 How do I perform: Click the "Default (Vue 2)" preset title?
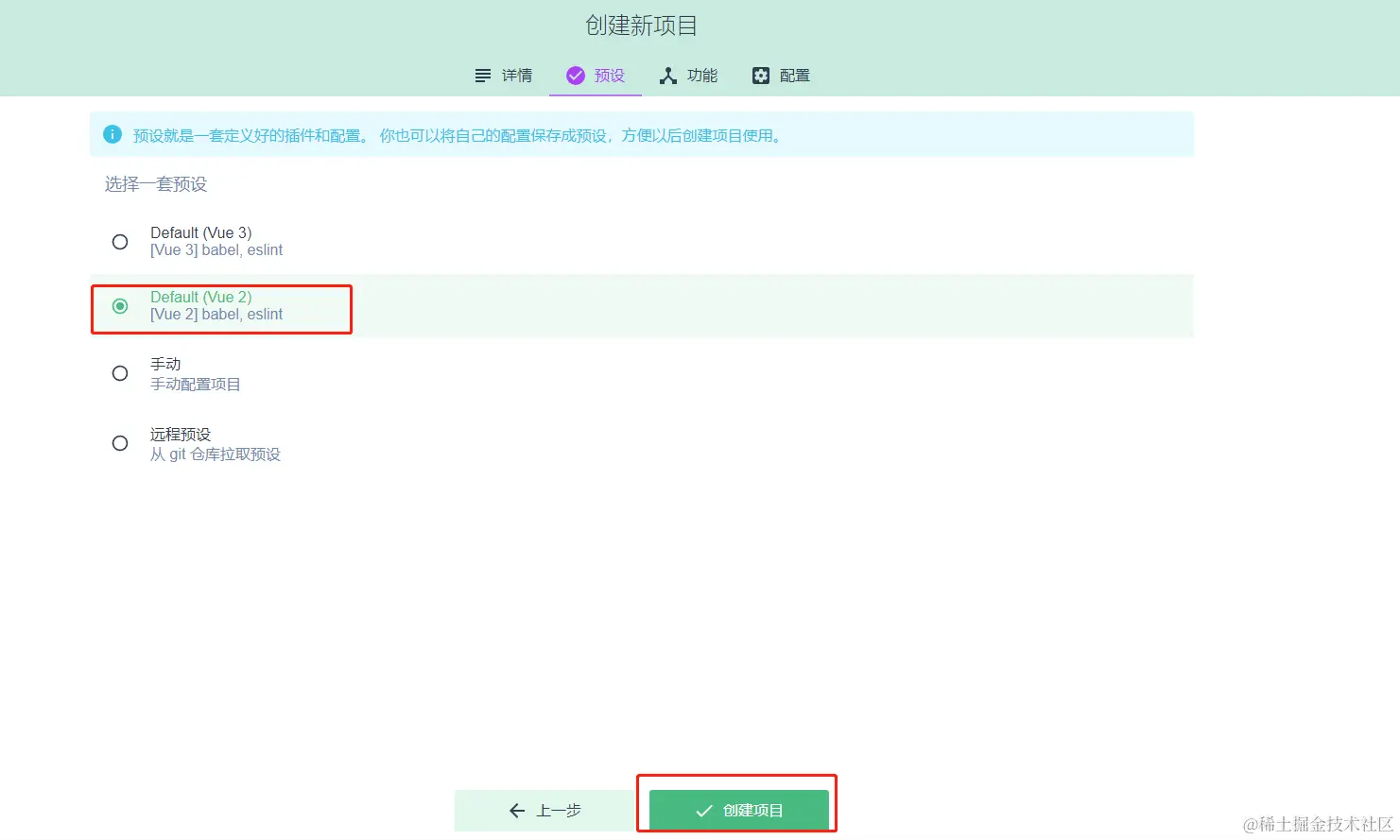click(201, 297)
